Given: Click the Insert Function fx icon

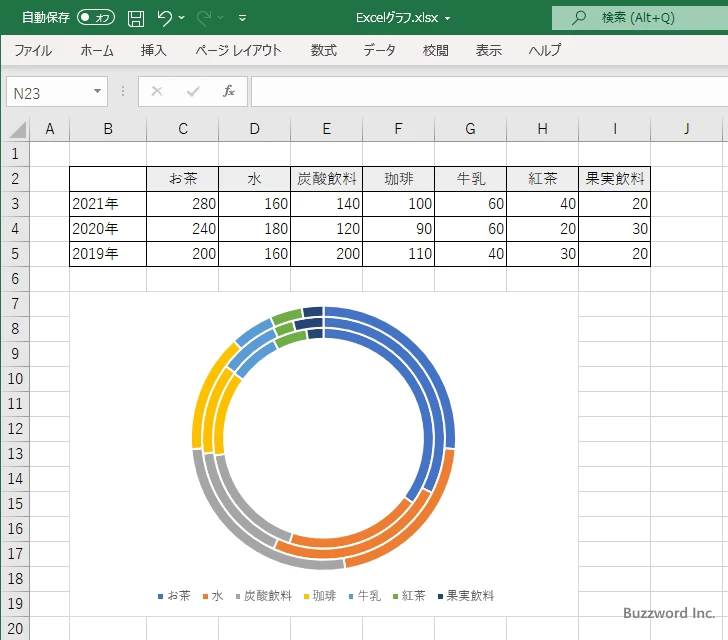Looking at the screenshot, I should pos(228,91).
